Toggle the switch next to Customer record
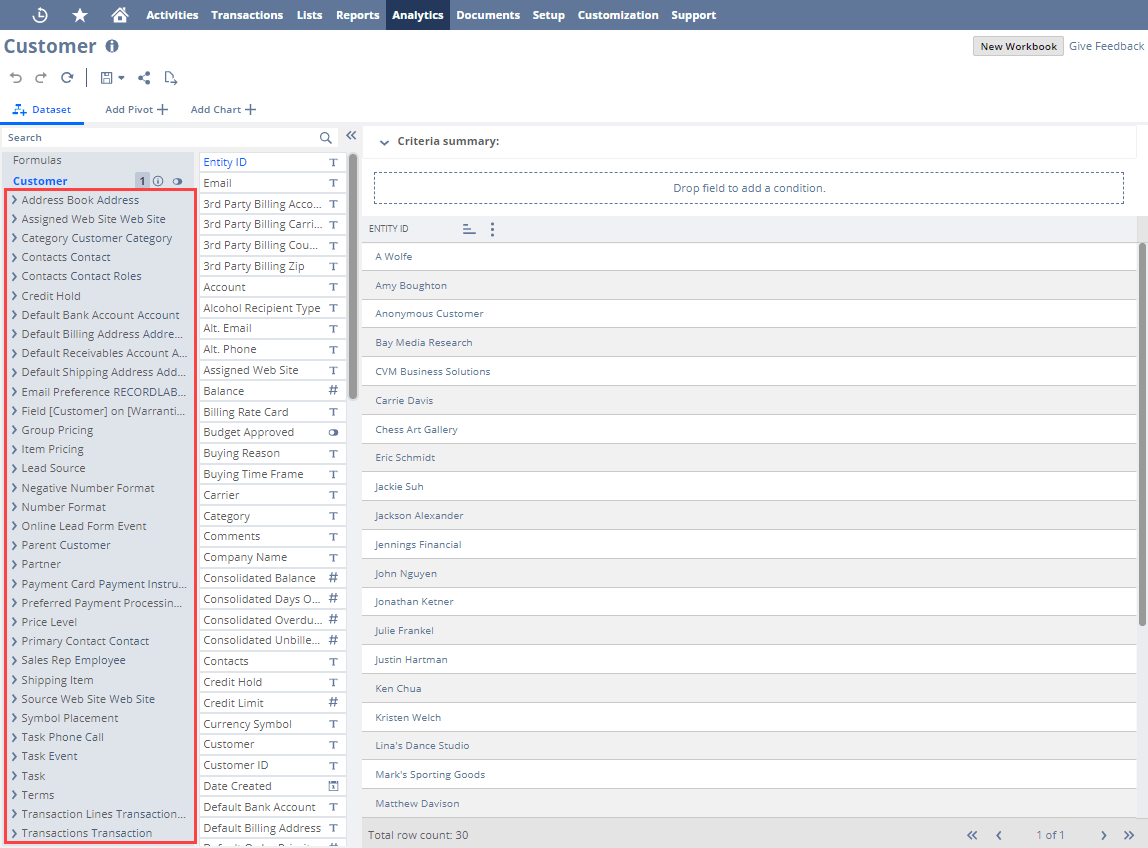1148x848 pixels. click(x=177, y=181)
